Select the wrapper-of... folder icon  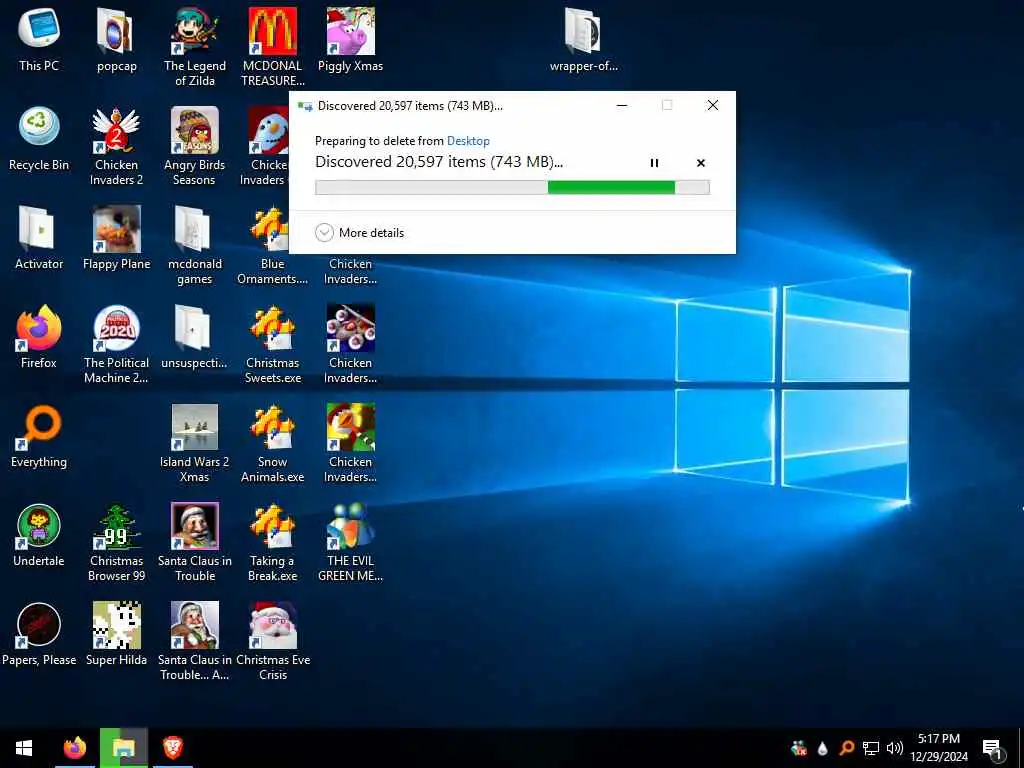583,39
